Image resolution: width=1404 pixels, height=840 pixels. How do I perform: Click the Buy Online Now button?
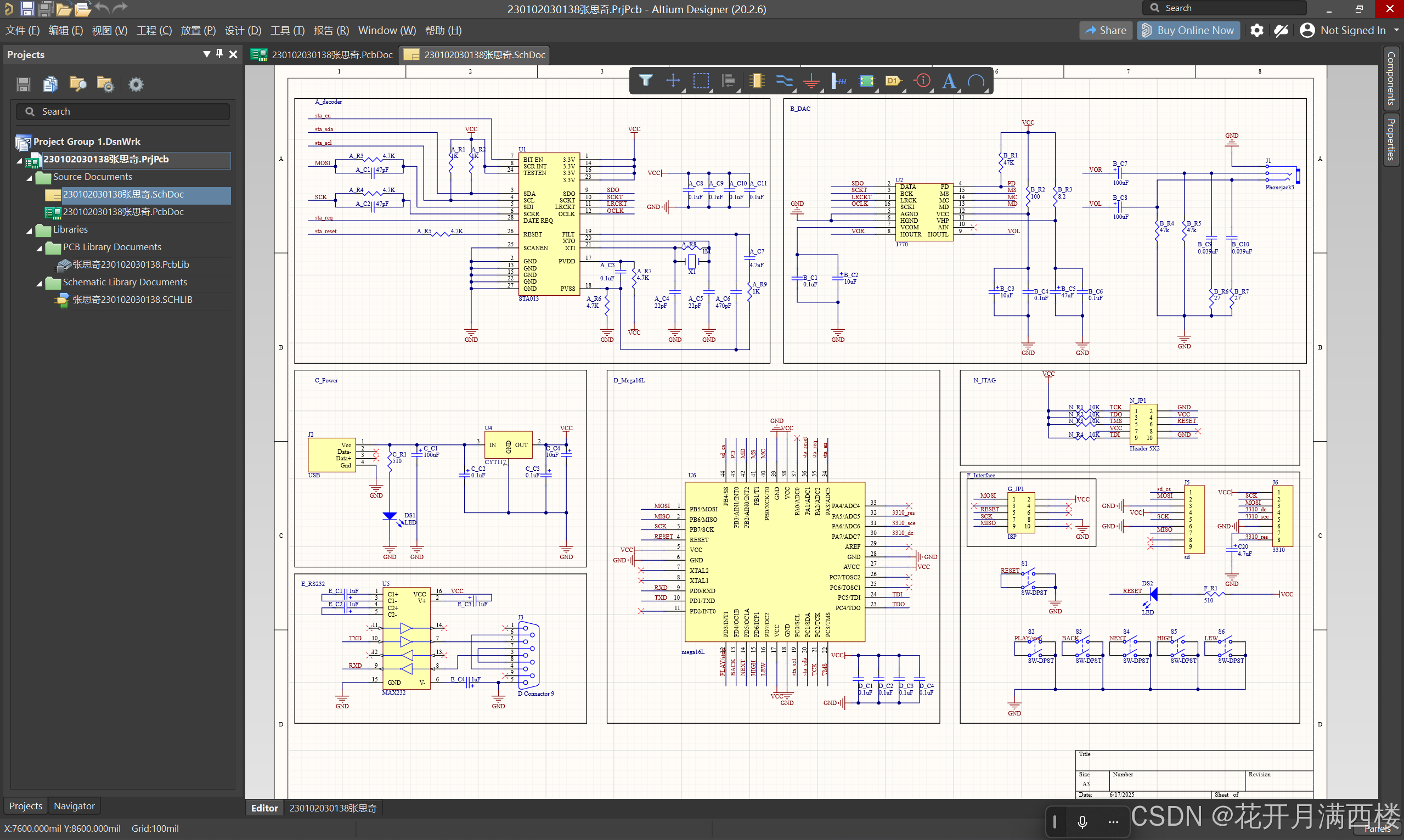click(1188, 31)
